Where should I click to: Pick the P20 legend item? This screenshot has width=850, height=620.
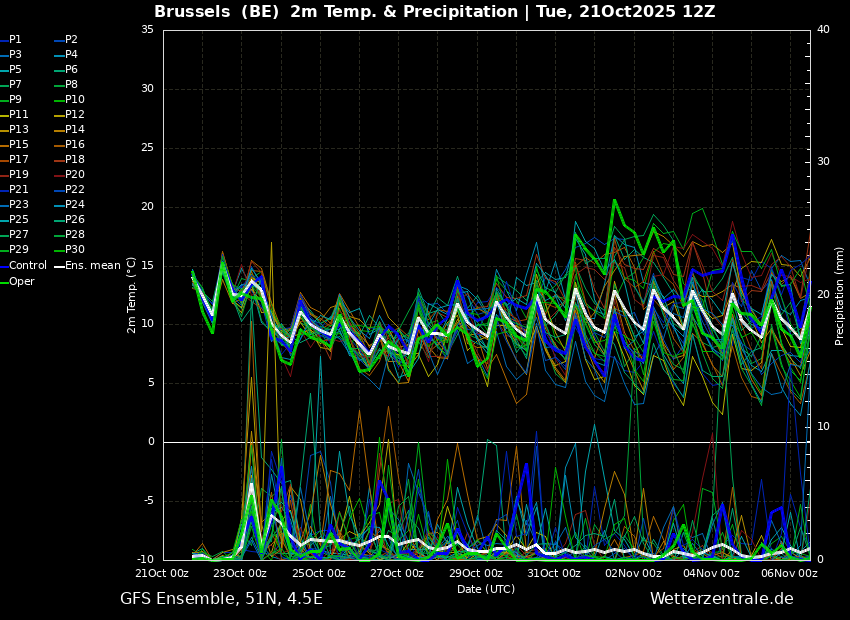pyautogui.click(x=75, y=174)
